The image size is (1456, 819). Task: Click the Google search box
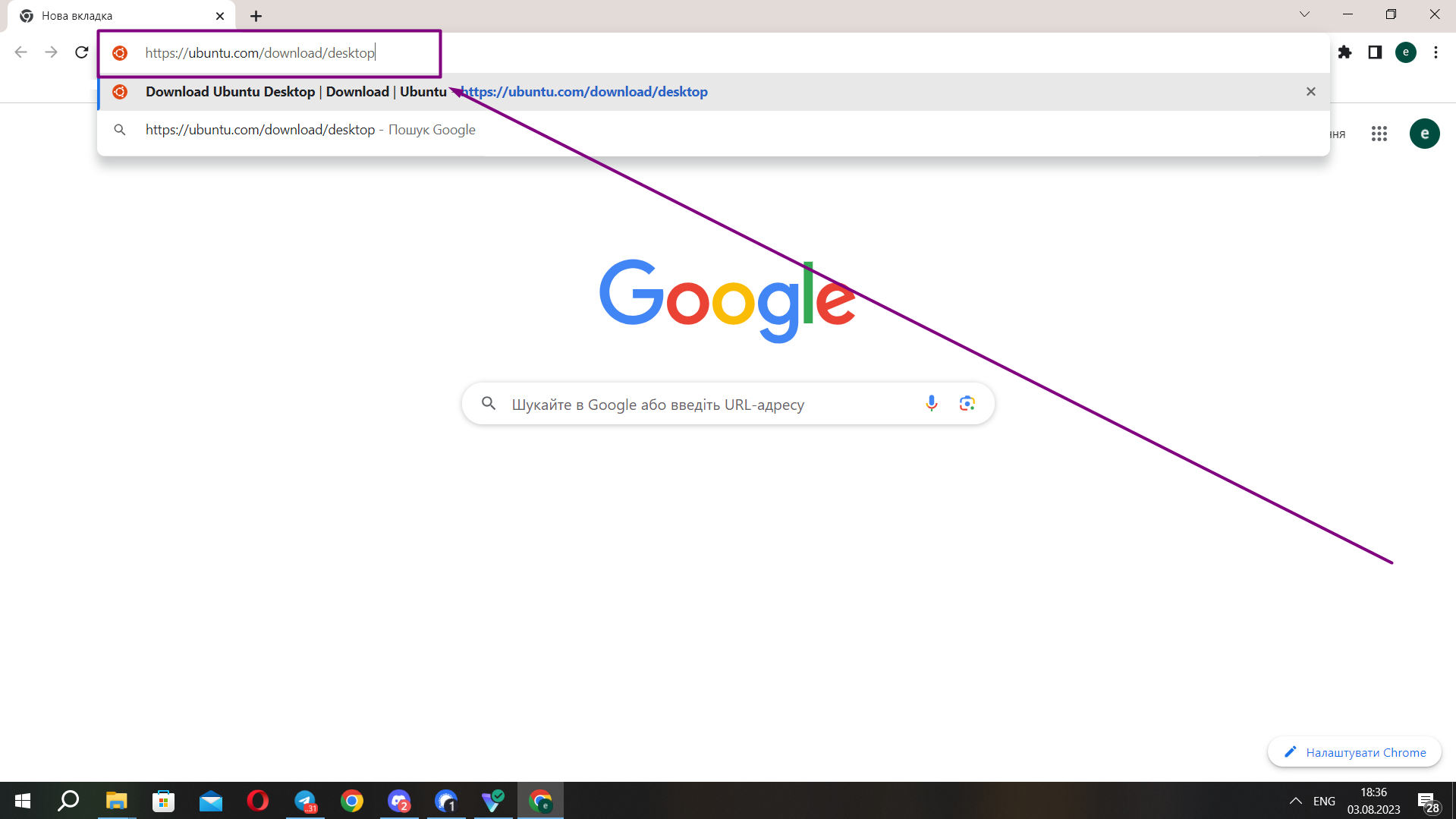[x=728, y=404]
